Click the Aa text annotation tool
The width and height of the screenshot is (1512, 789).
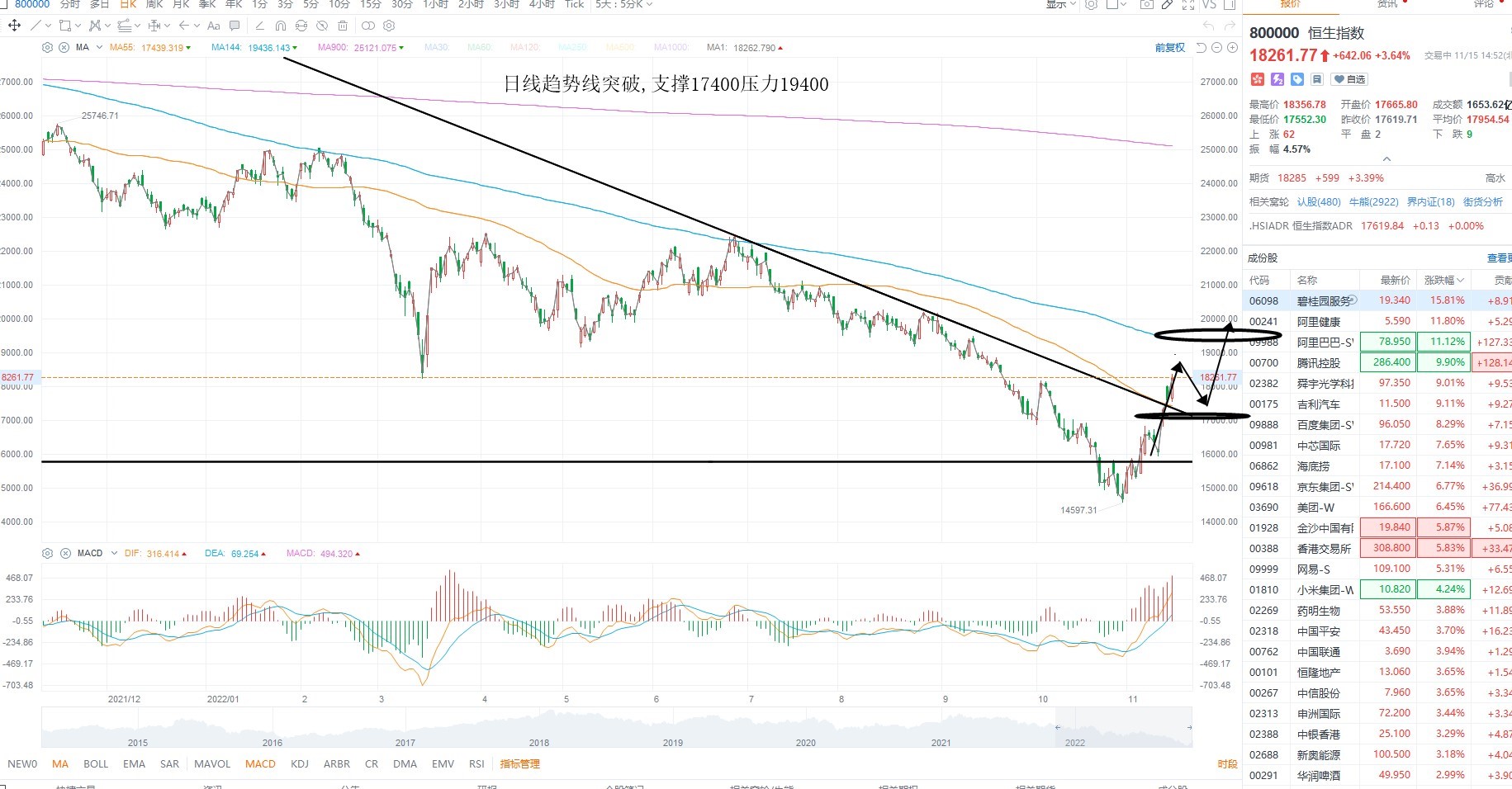click(214, 26)
